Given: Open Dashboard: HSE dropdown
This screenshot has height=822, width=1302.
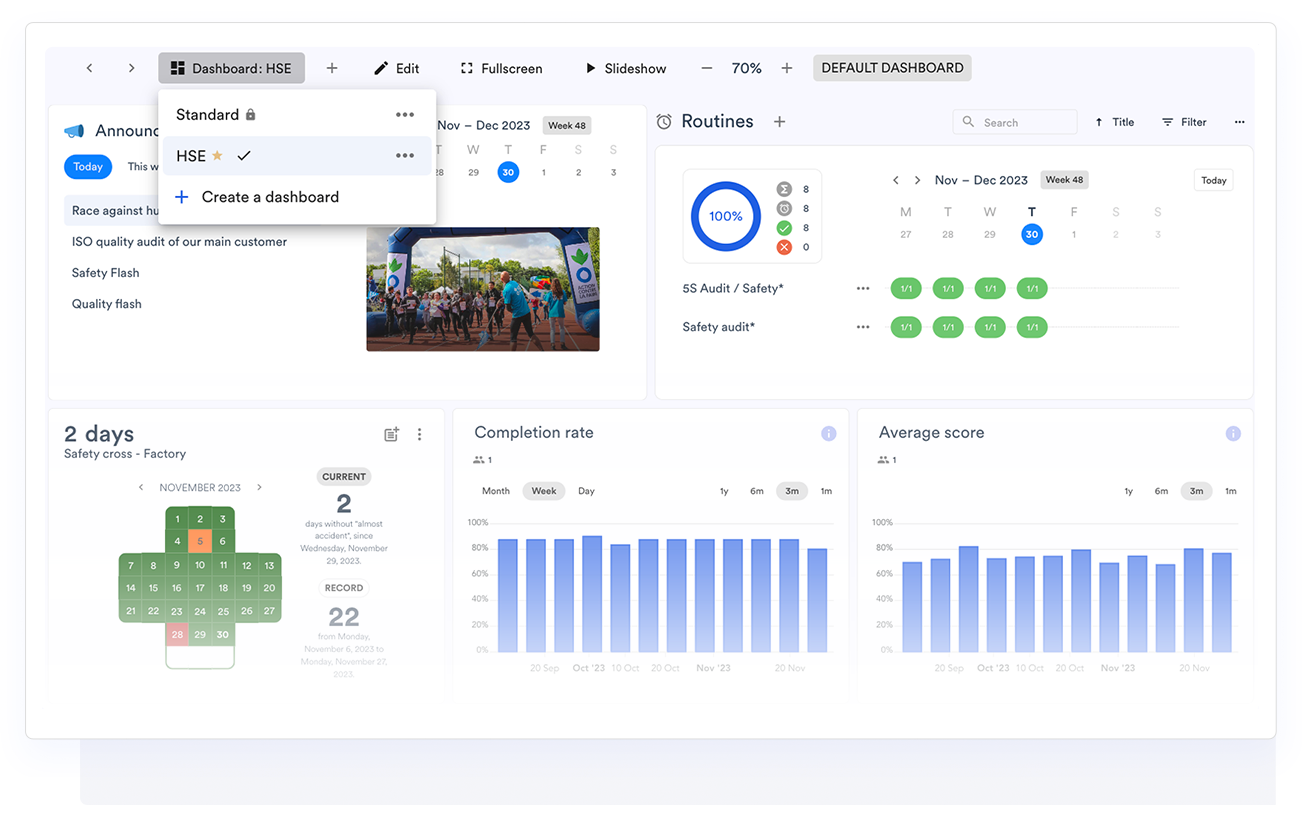Looking at the screenshot, I should click(231, 68).
